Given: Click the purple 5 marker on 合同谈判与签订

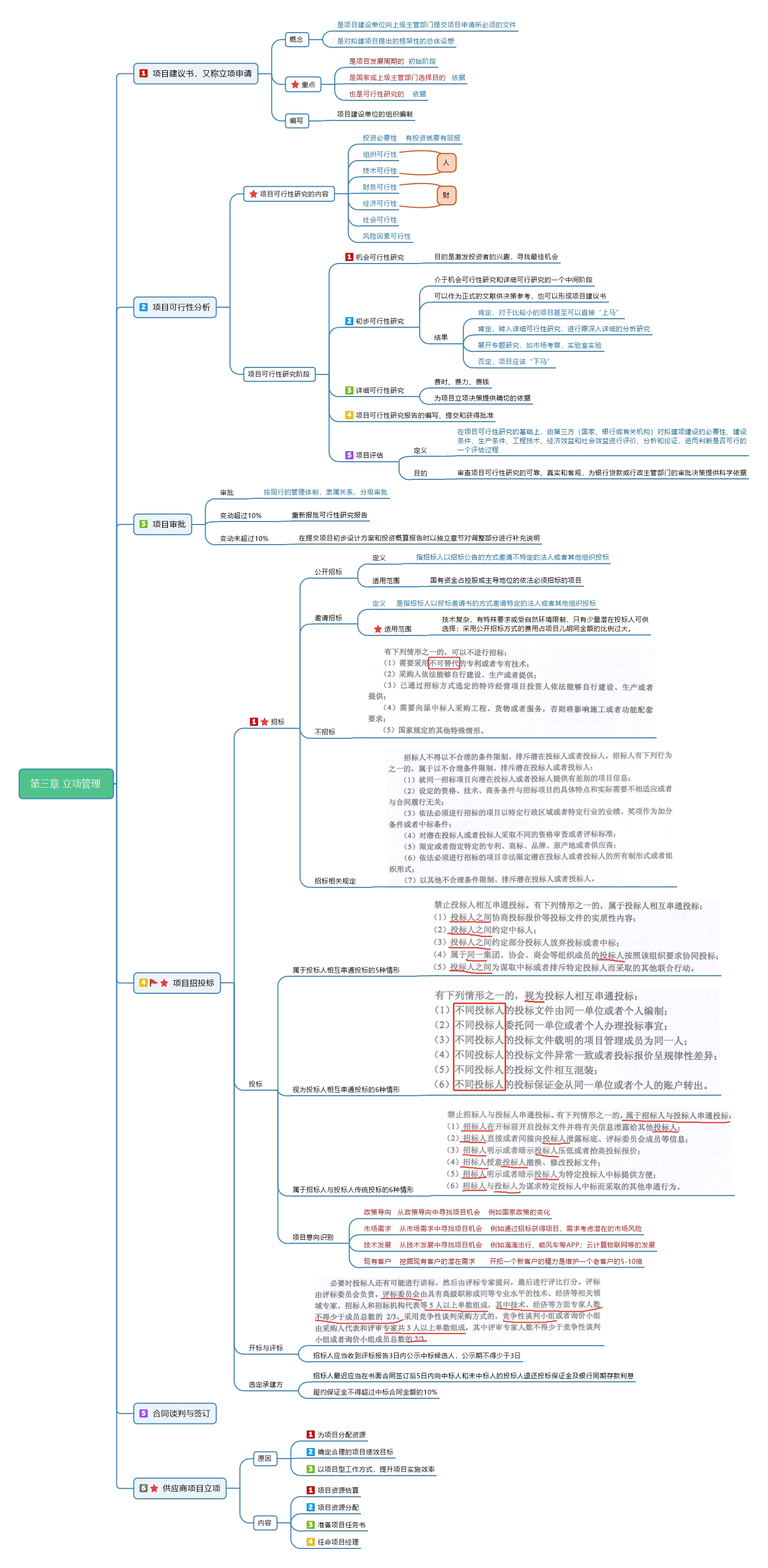Looking at the screenshot, I should [144, 1414].
